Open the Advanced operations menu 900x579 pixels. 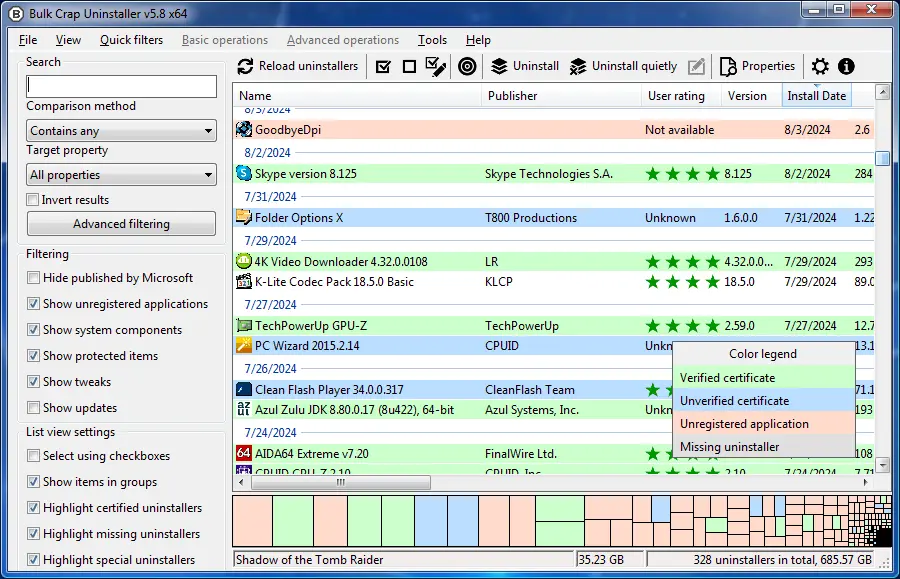point(343,40)
